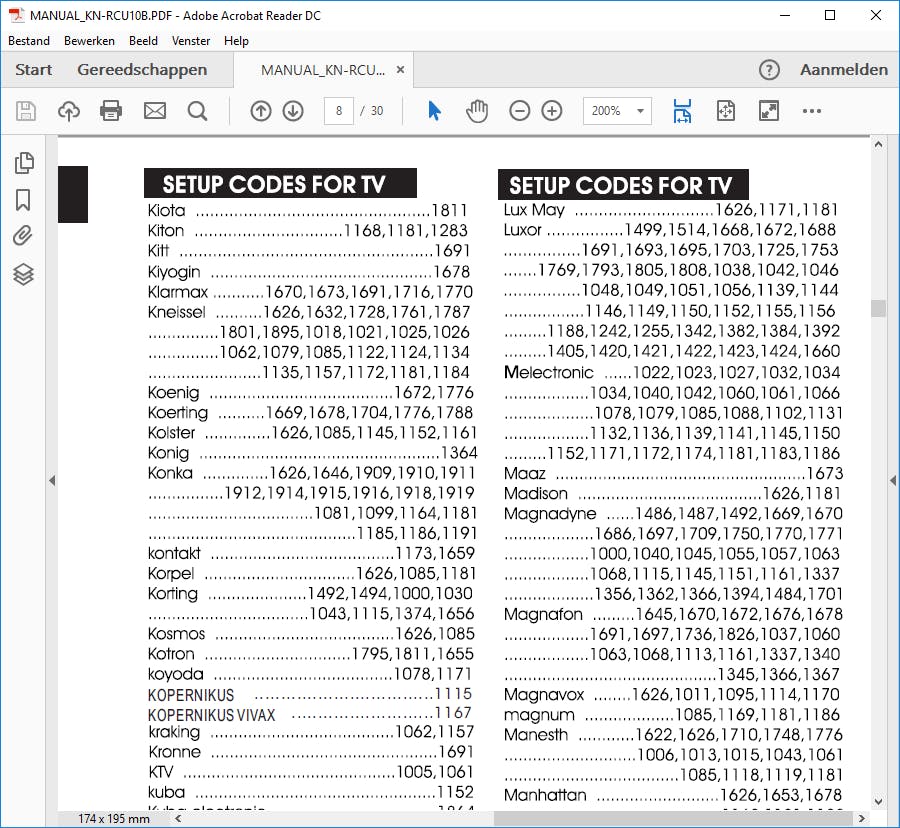Click the Save file icon

click(x=26, y=111)
